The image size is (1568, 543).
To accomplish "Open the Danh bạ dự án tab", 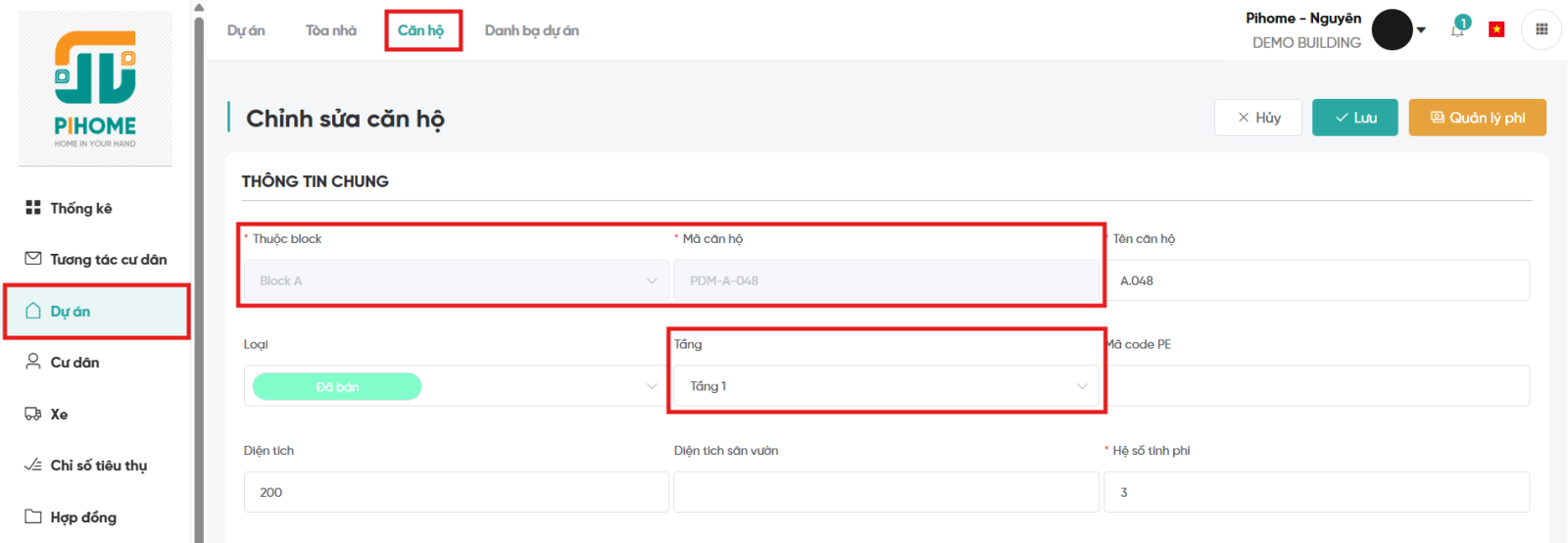I will [x=531, y=30].
